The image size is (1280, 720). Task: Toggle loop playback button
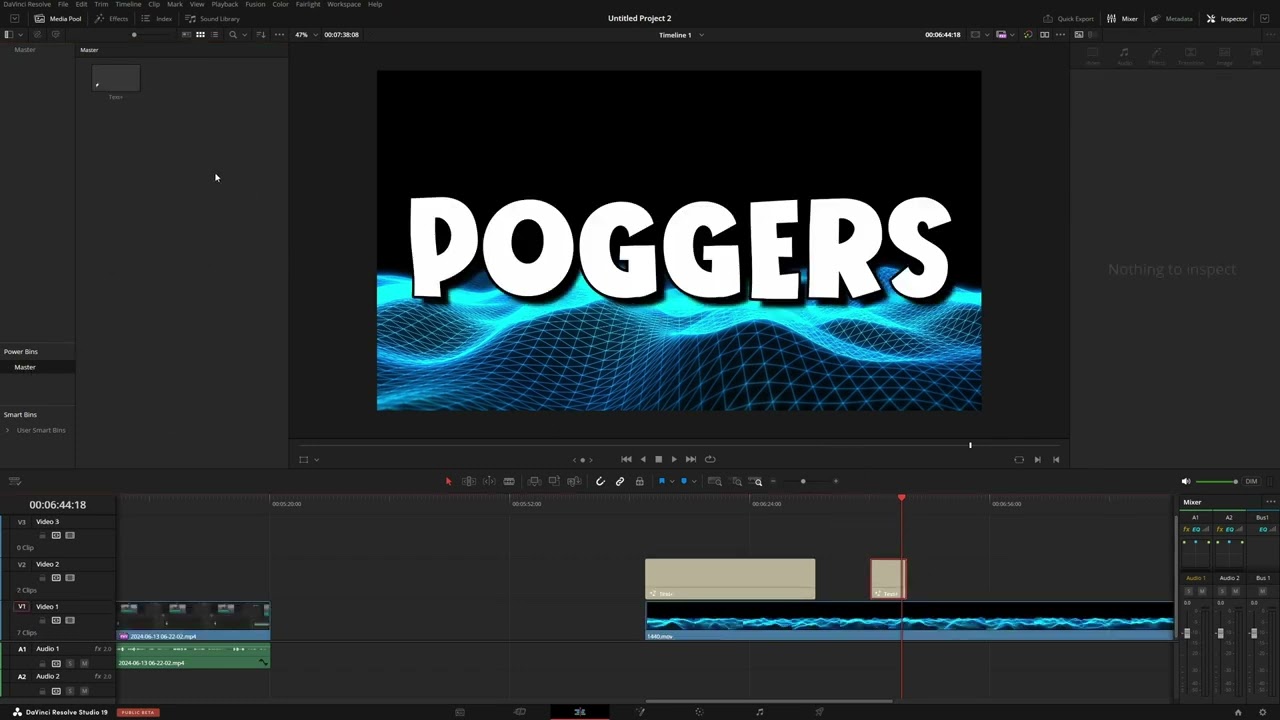coord(710,459)
